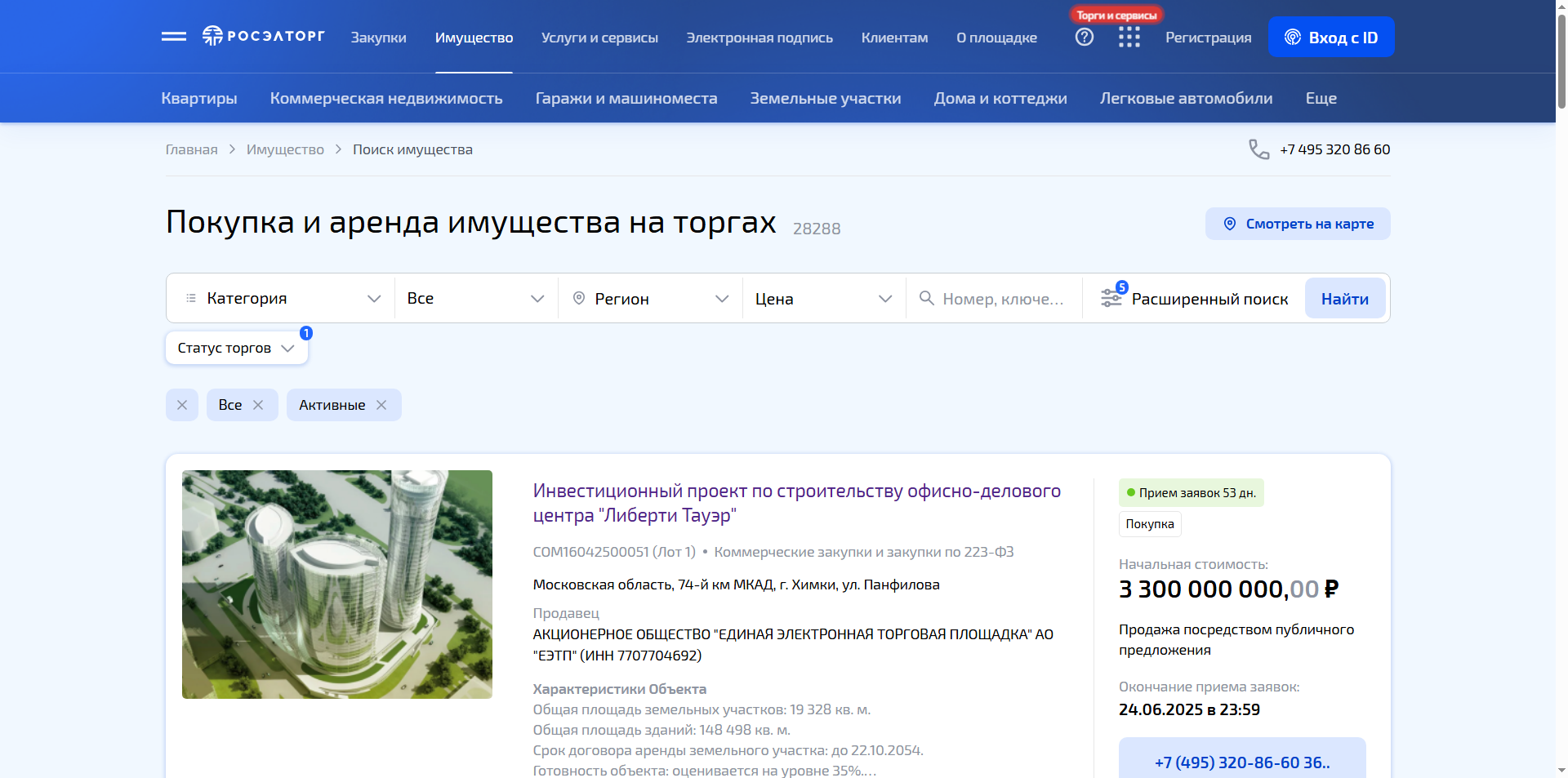Click the category list icon
Viewport: 1568px width, 778px height.
(x=191, y=298)
